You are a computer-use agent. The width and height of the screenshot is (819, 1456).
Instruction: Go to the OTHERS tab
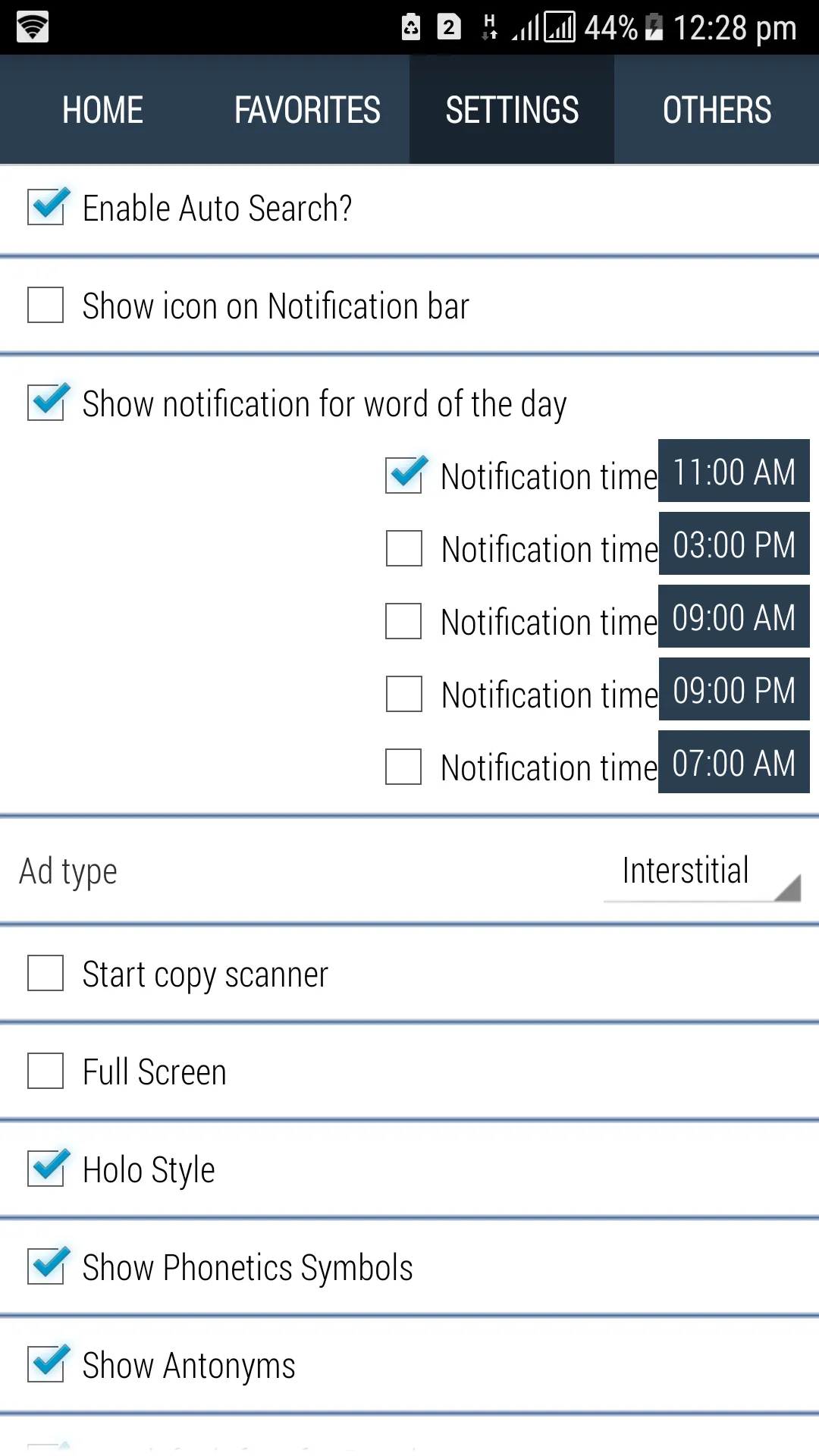coord(717,110)
